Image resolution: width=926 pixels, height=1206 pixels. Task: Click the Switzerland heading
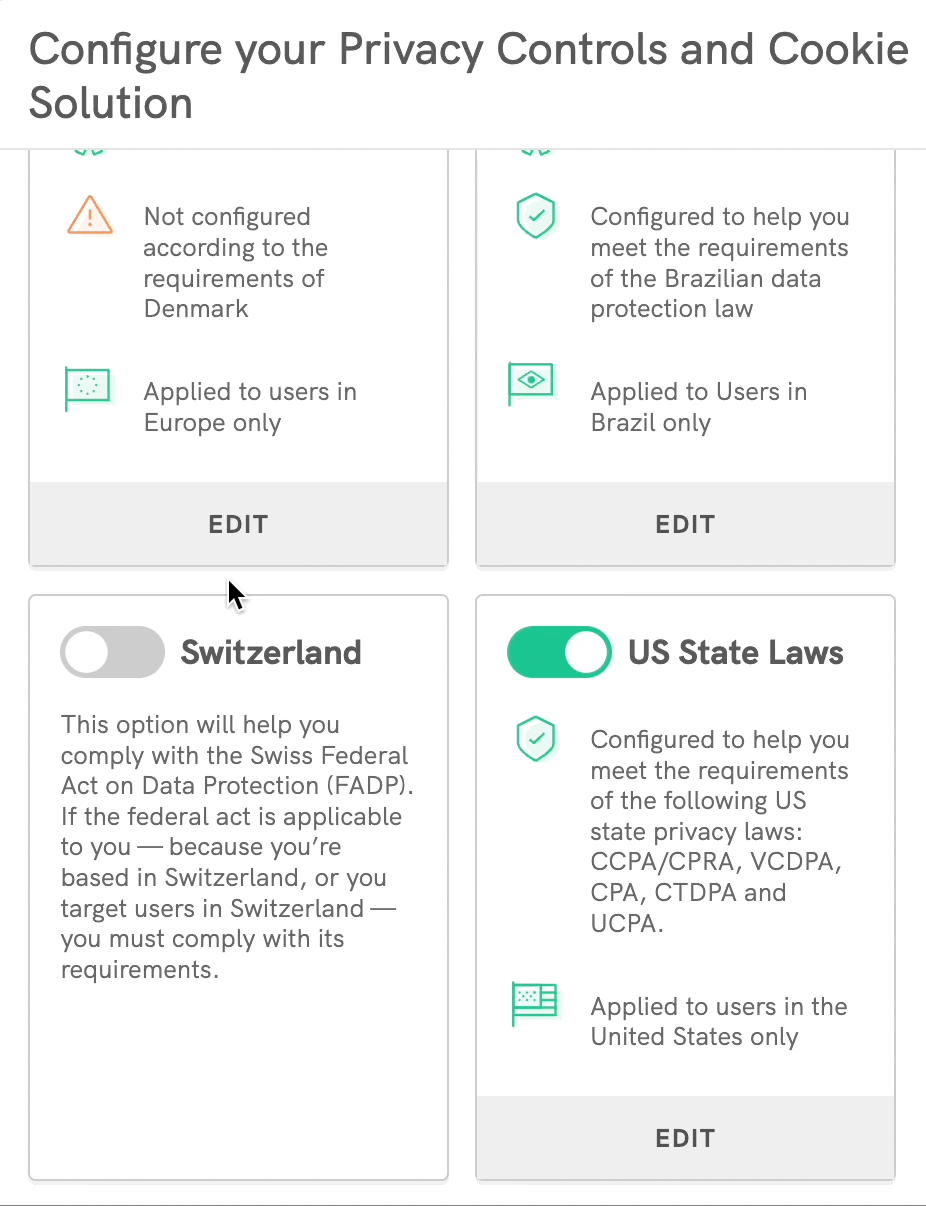click(271, 653)
